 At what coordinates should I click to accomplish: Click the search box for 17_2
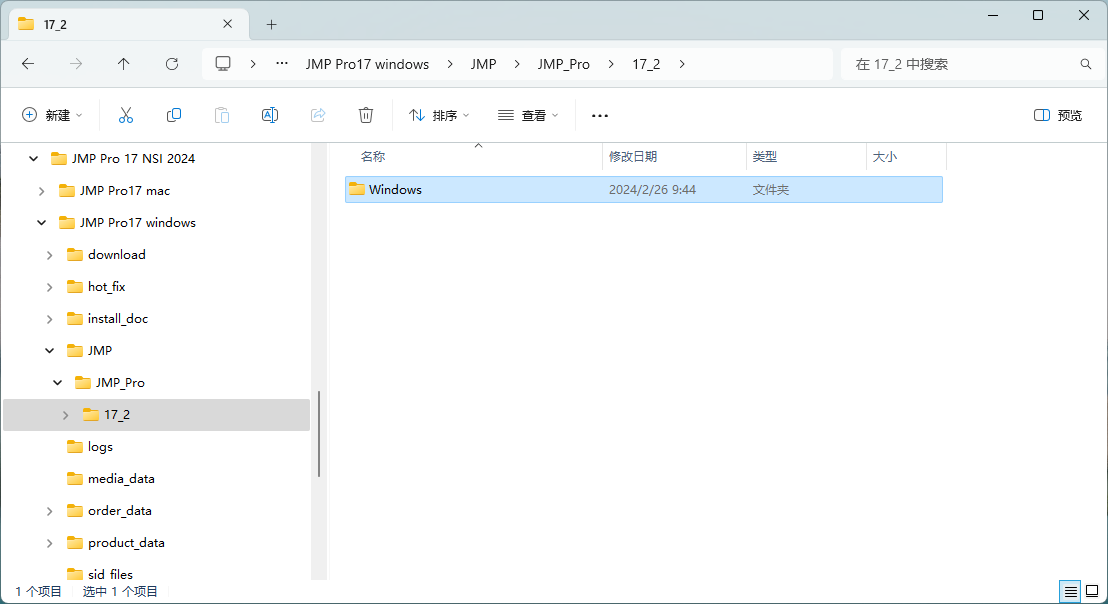point(960,64)
